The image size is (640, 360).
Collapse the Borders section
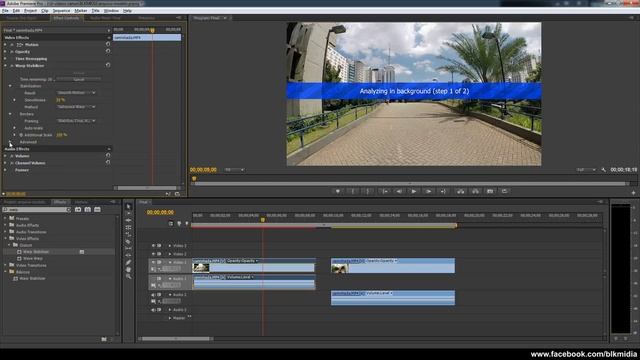[10, 114]
